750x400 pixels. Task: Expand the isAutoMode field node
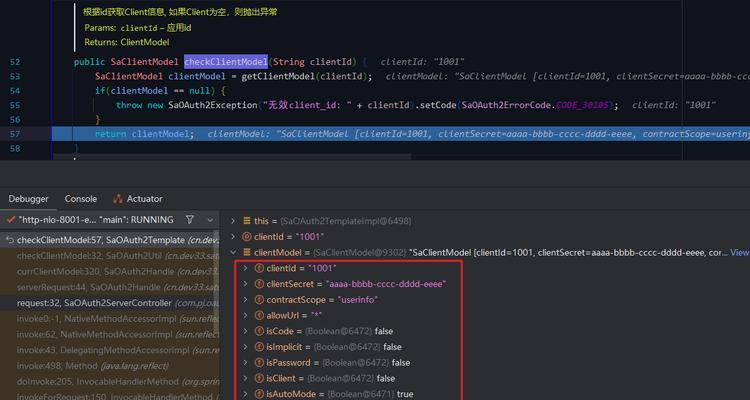pos(245,394)
